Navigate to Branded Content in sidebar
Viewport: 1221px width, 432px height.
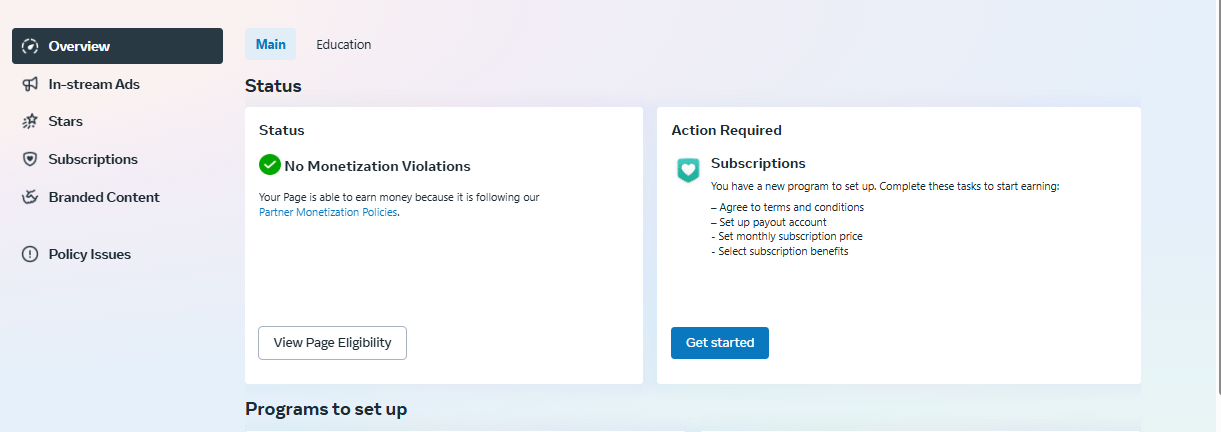tap(117, 197)
